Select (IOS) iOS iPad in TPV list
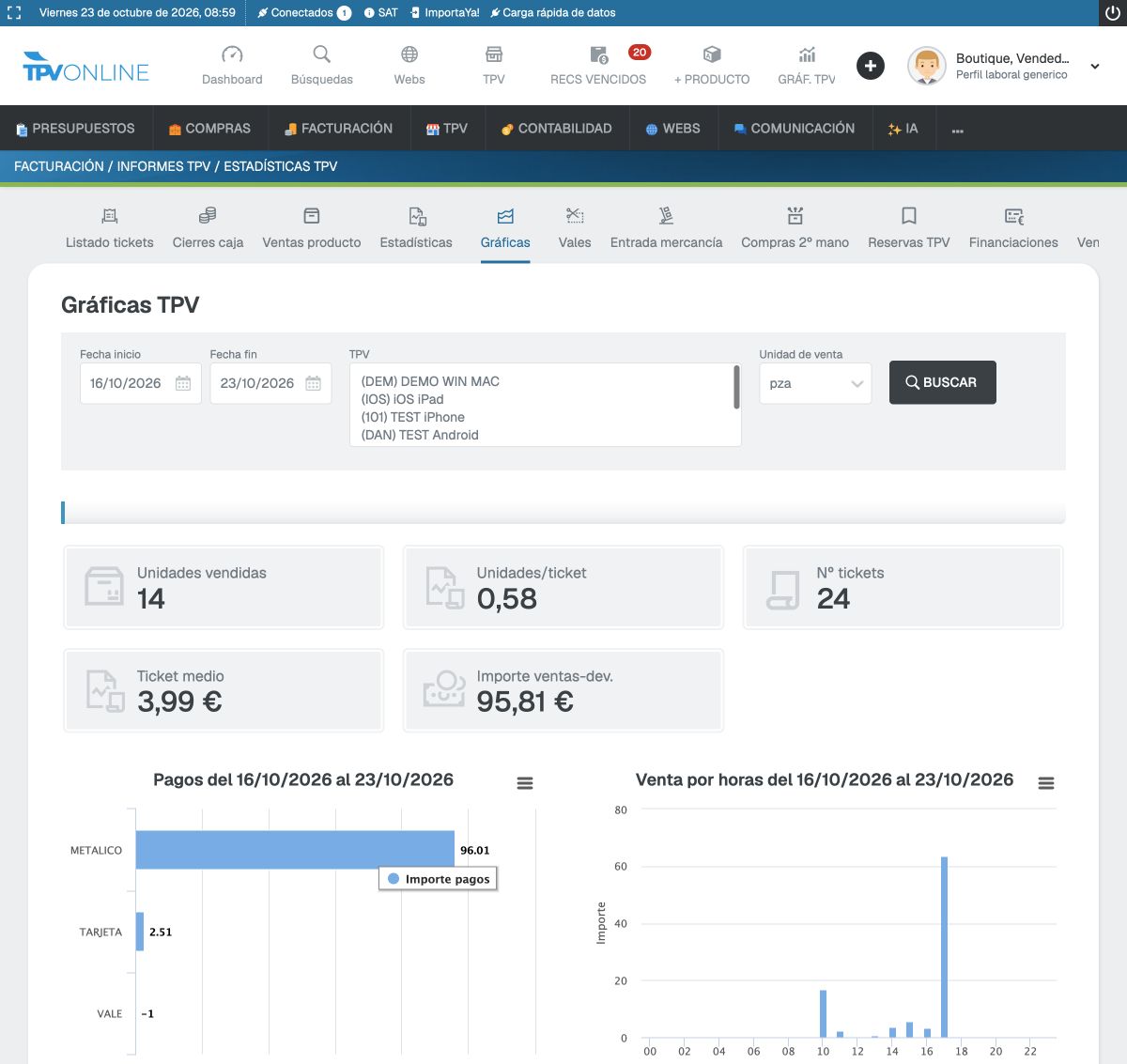The height and width of the screenshot is (1064, 1127). pyautogui.click(x=403, y=399)
